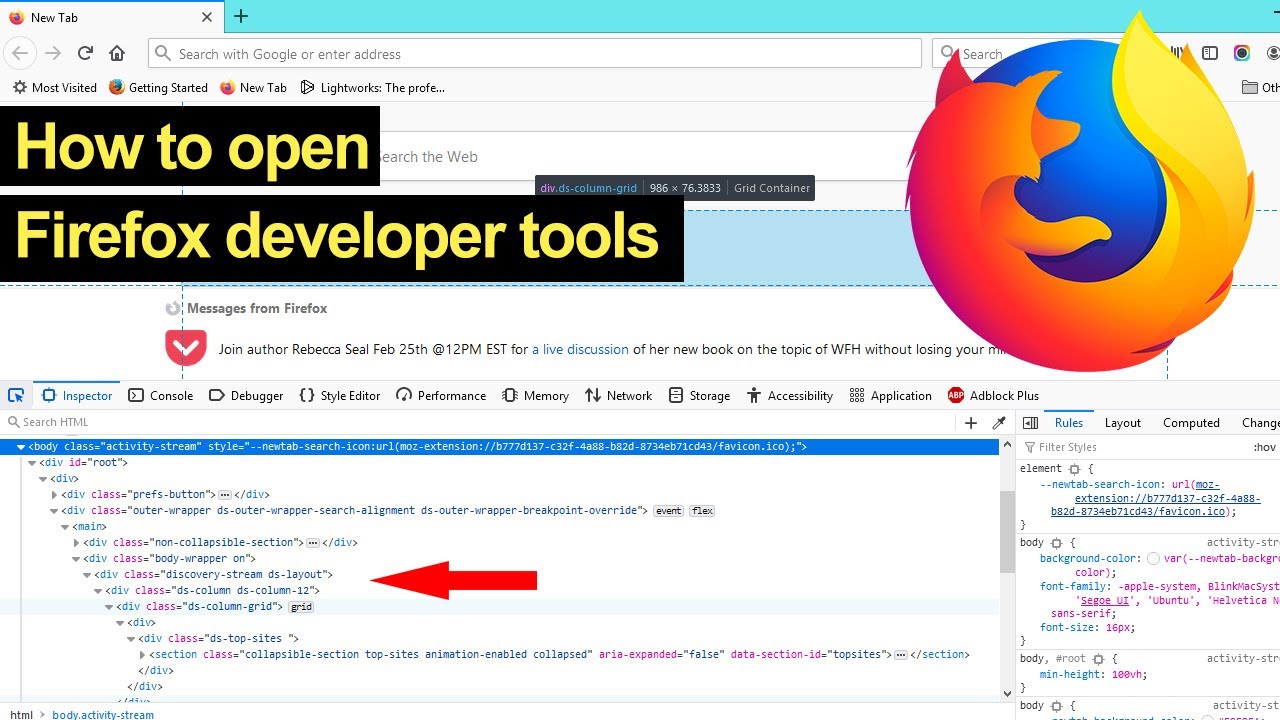Create new node with plus icon
This screenshot has width=1280, height=720.
[x=970, y=422]
